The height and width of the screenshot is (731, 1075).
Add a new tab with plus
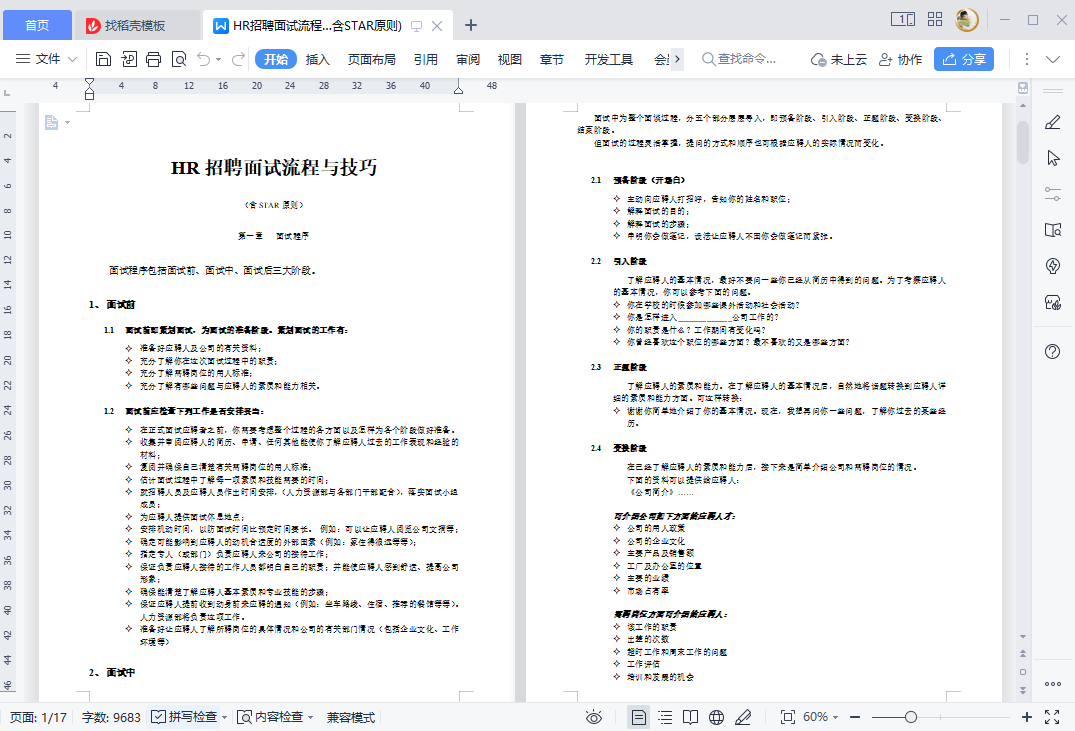click(471, 25)
